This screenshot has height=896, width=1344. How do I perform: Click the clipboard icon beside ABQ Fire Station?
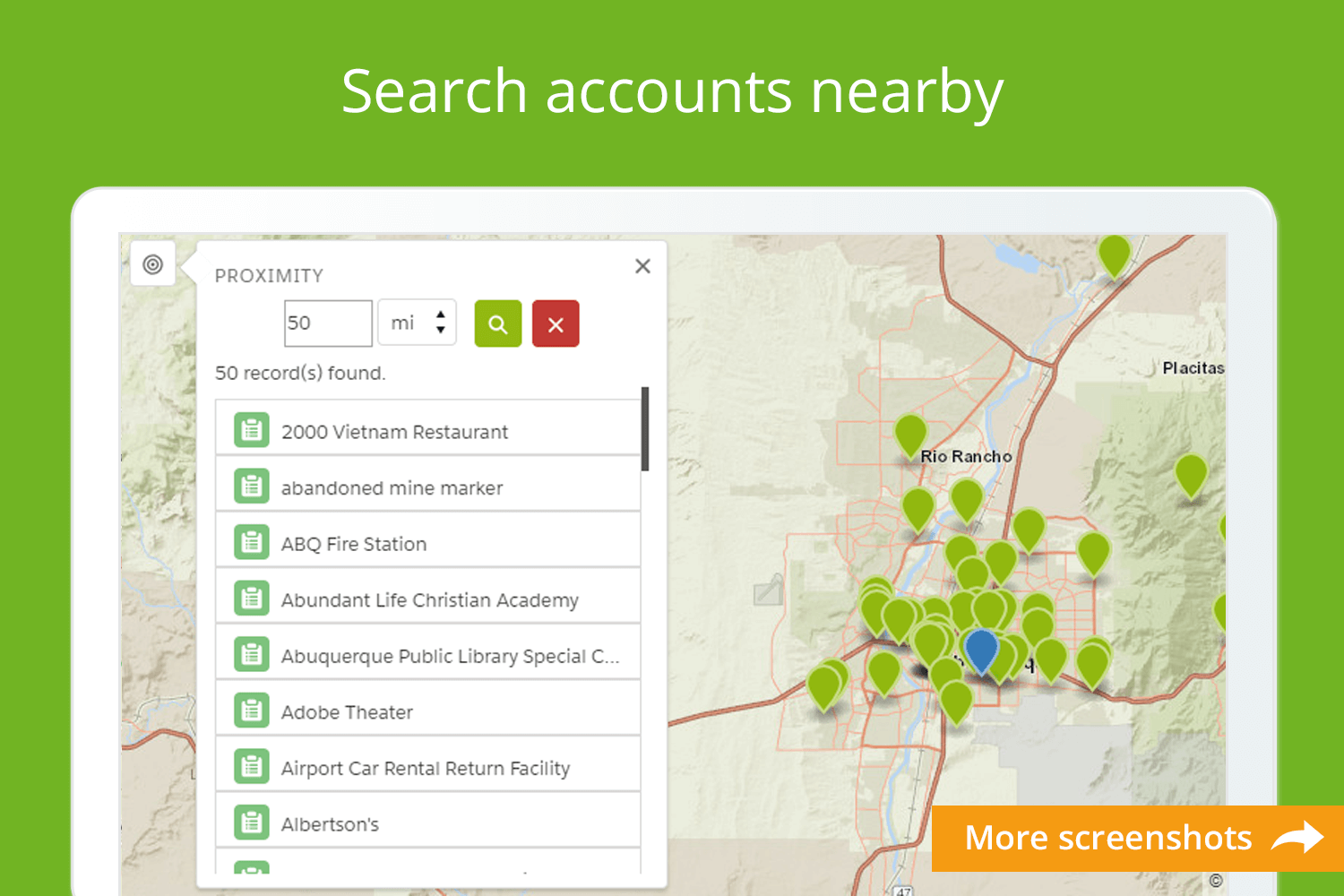click(251, 542)
